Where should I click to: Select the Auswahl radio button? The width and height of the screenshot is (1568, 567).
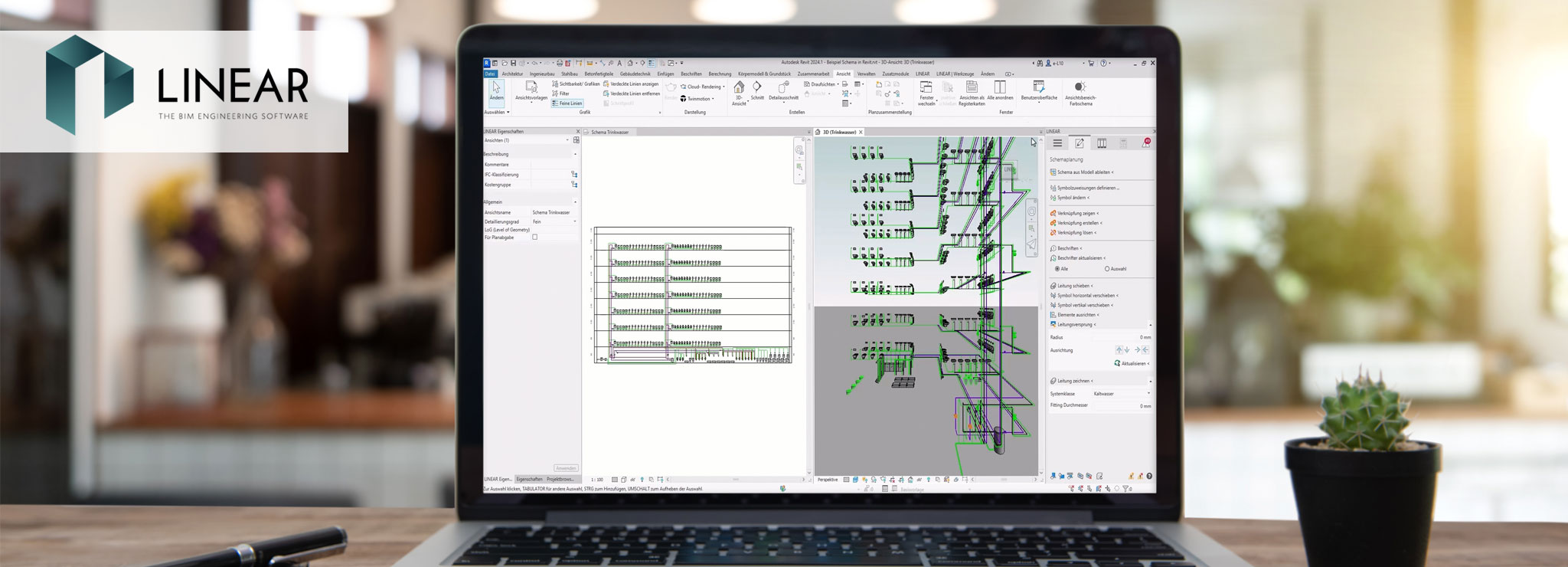(1107, 269)
